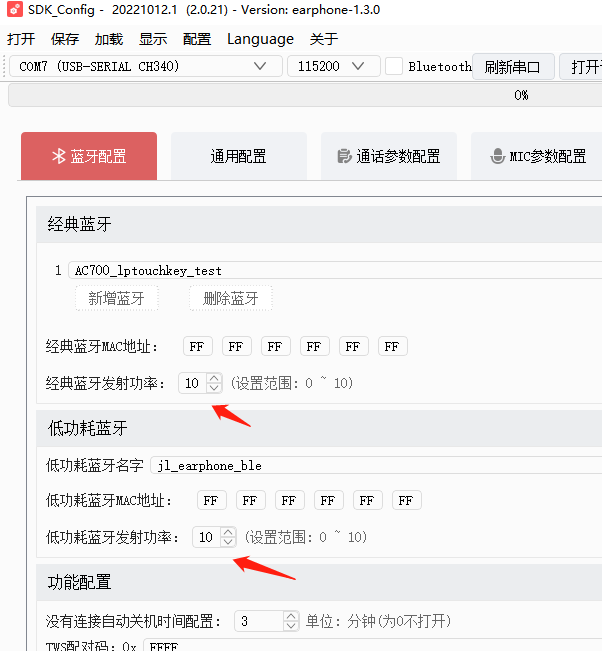Click the 低功耗蓝牙发射功率 value field
Screen dimensions: 602x651
tap(206, 537)
